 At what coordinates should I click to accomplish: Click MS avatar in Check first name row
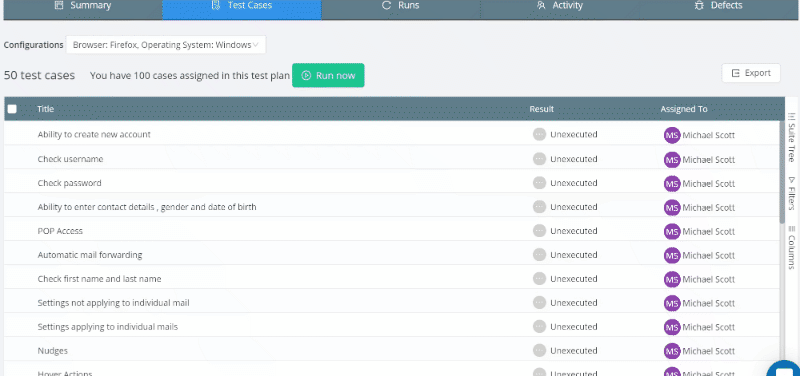click(672, 279)
